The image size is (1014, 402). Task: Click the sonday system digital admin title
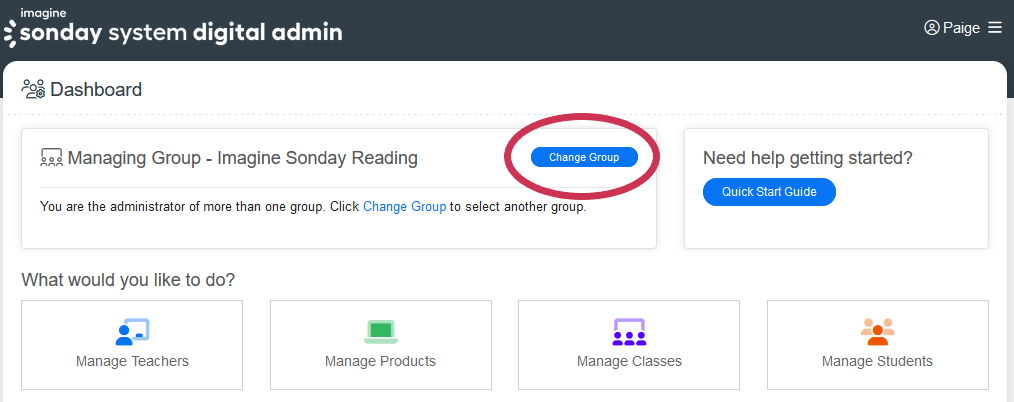point(180,32)
